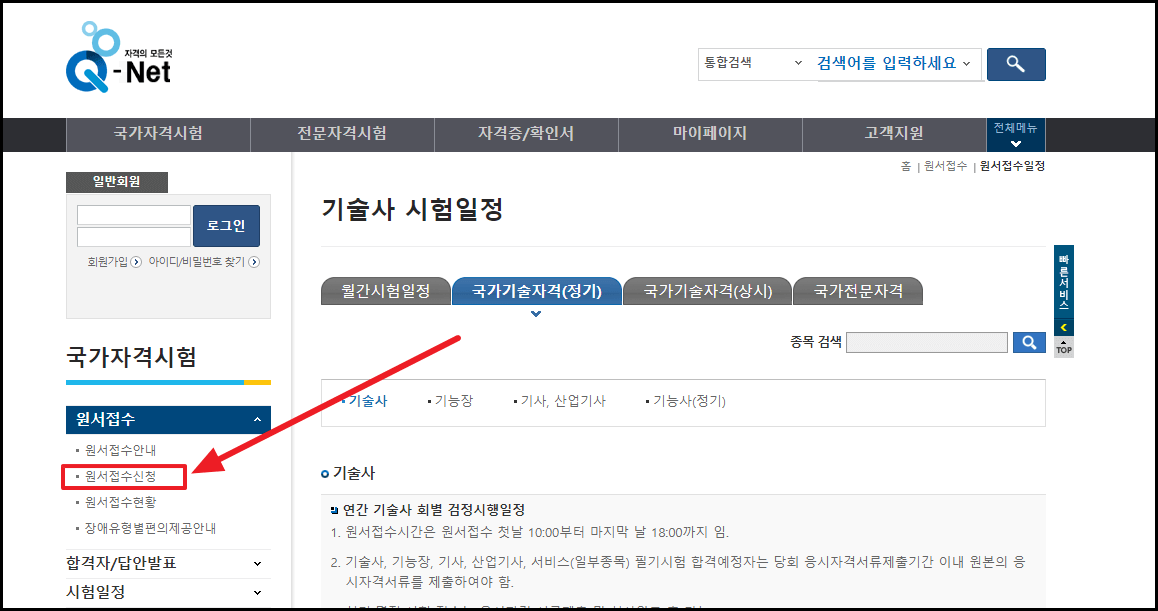Switch to the 월간시험일정 tab
Screen dimensions: 1158x611
(x=384, y=290)
